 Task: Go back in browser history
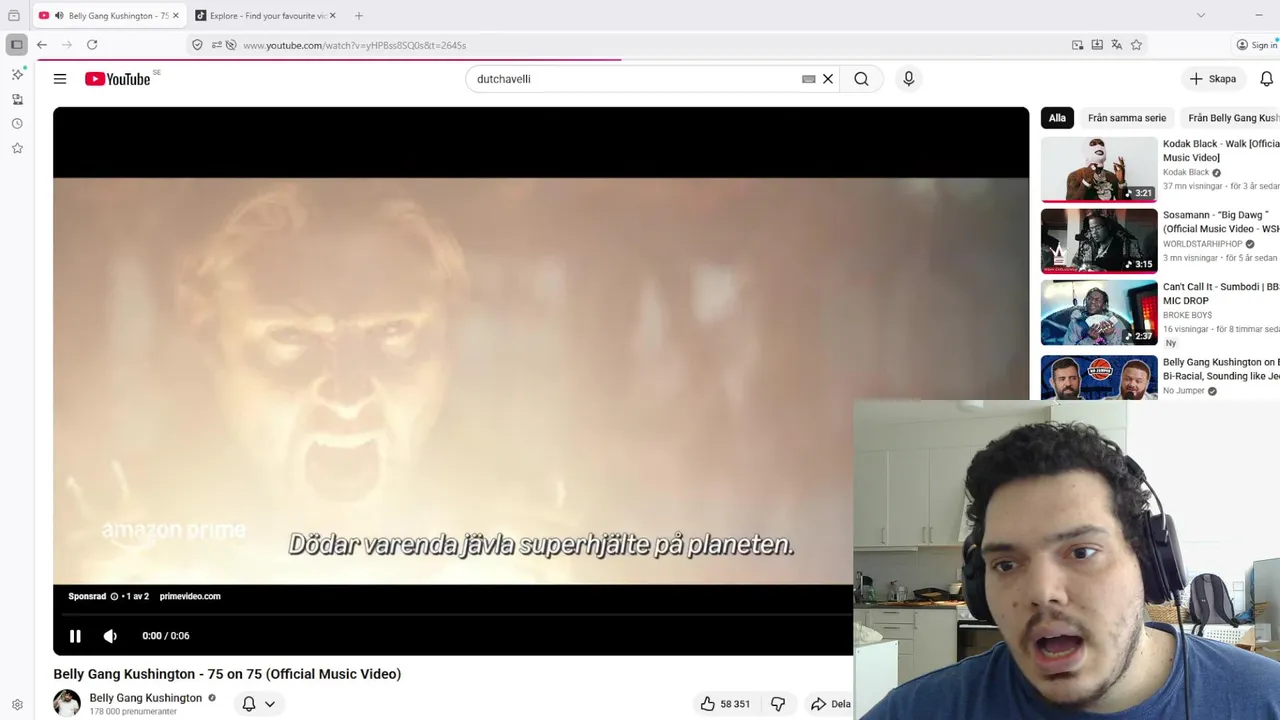click(x=42, y=45)
